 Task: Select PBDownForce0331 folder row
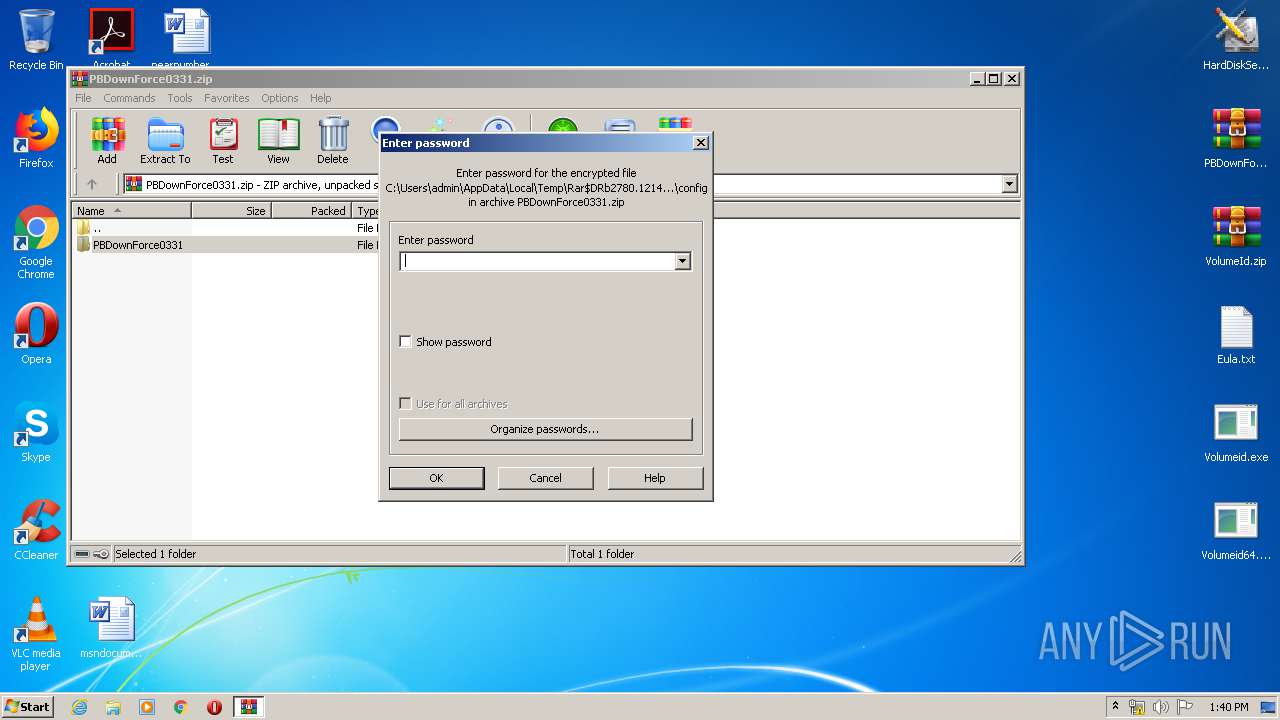click(x=225, y=245)
